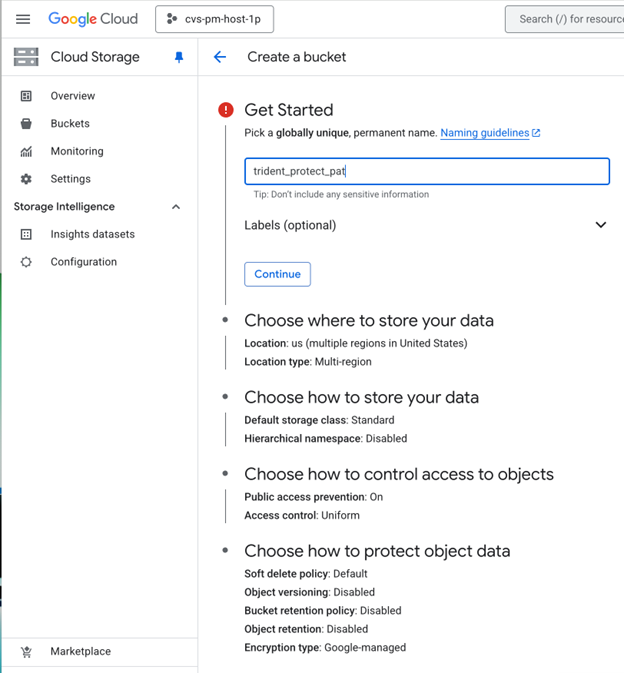The height and width of the screenshot is (674, 624).
Task: Open the Marketplace menu item
Action: [80, 652]
